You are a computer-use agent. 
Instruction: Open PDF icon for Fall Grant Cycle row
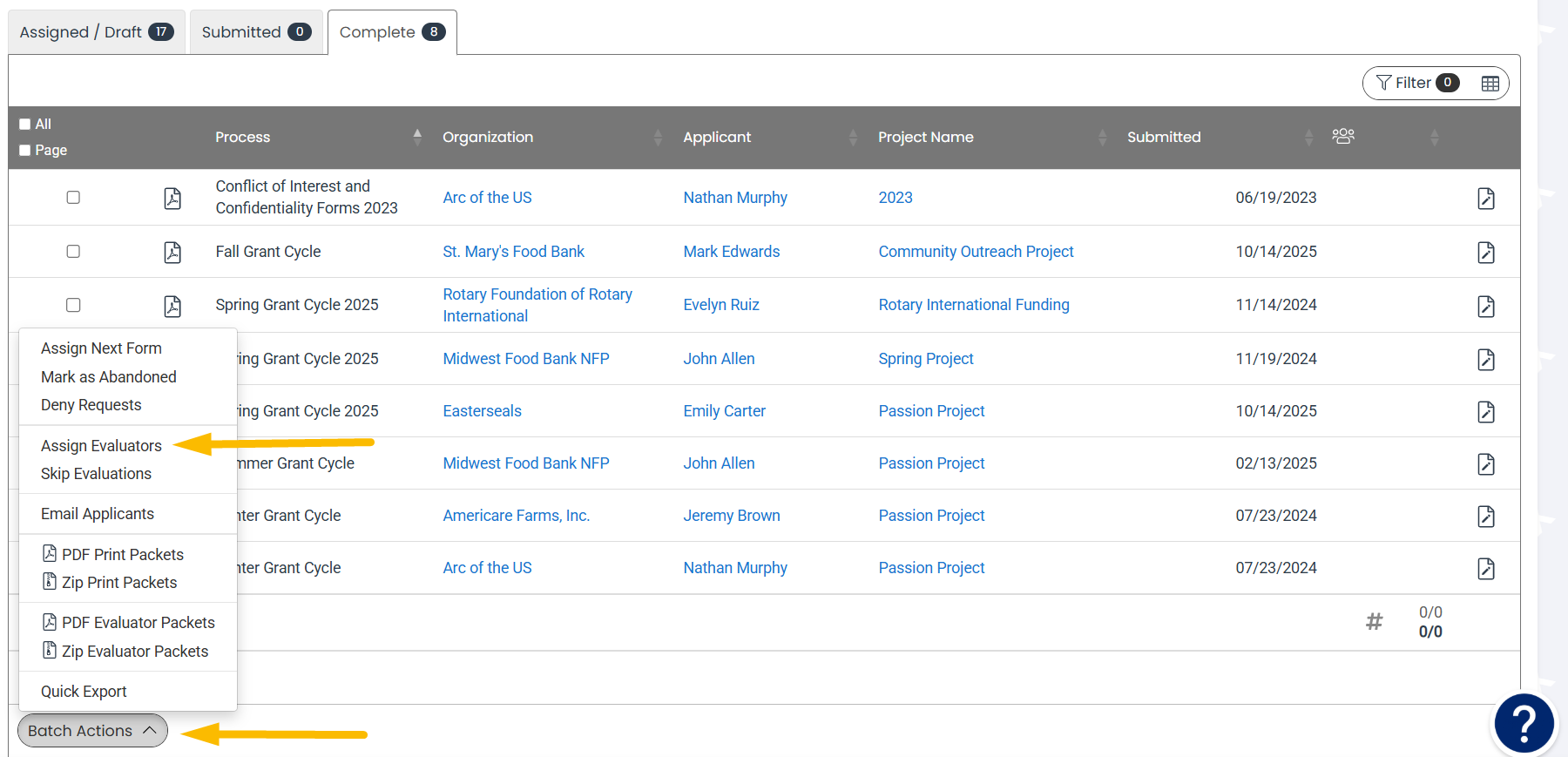(x=172, y=253)
